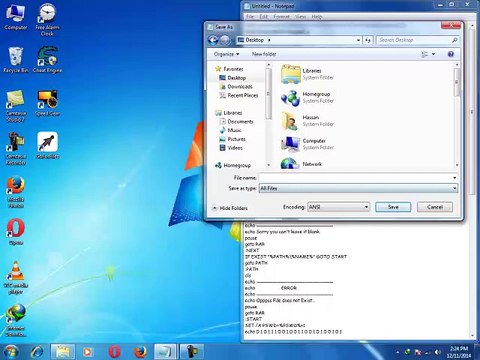Select Internet Download Manager desktop shortcut
The height and width of the screenshot is (360, 480).
(x=15, y=320)
